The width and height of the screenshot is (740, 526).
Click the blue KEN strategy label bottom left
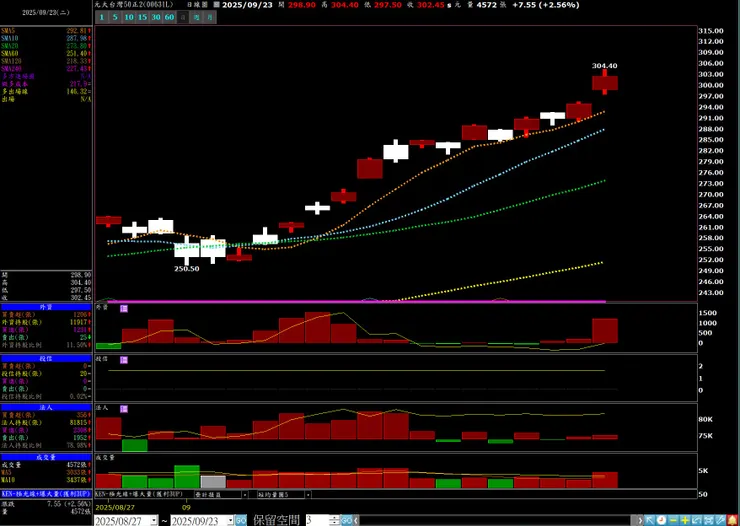(x=46, y=494)
